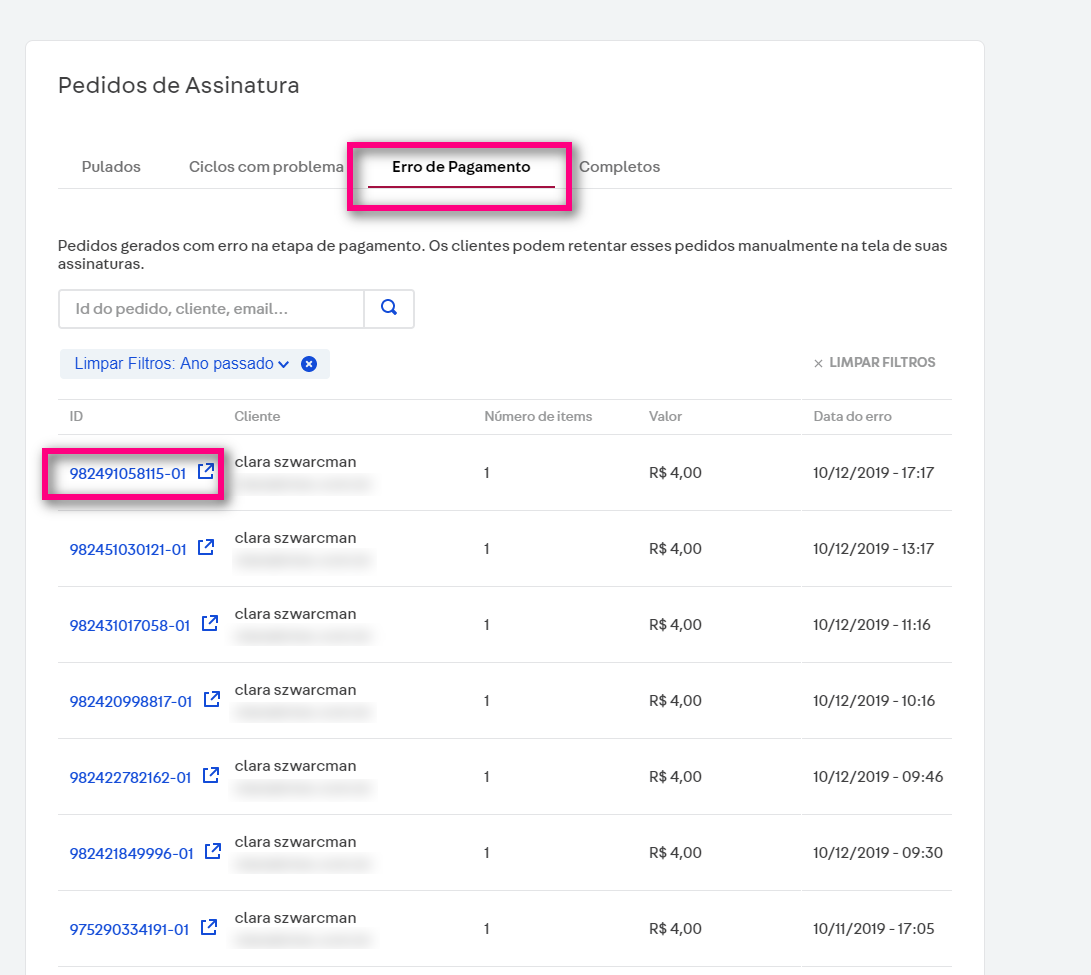Open external link icon for order 982451030121-01
The height and width of the screenshot is (975, 1091).
[x=205, y=547]
